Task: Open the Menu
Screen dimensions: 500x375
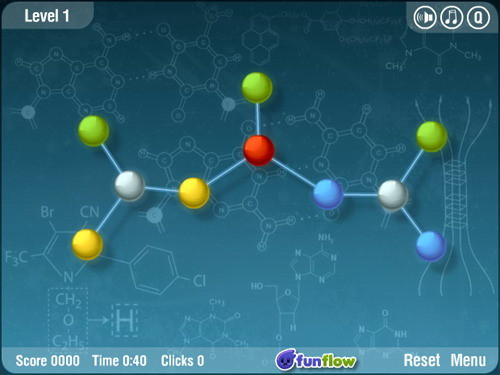Action: point(468,360)
